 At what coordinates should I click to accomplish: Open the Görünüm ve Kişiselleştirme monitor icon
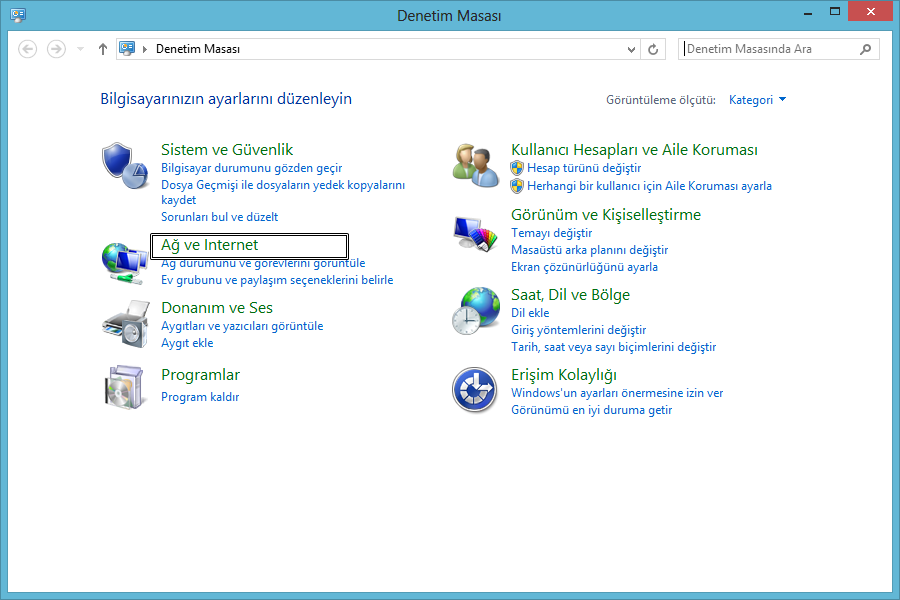[475, 234]
